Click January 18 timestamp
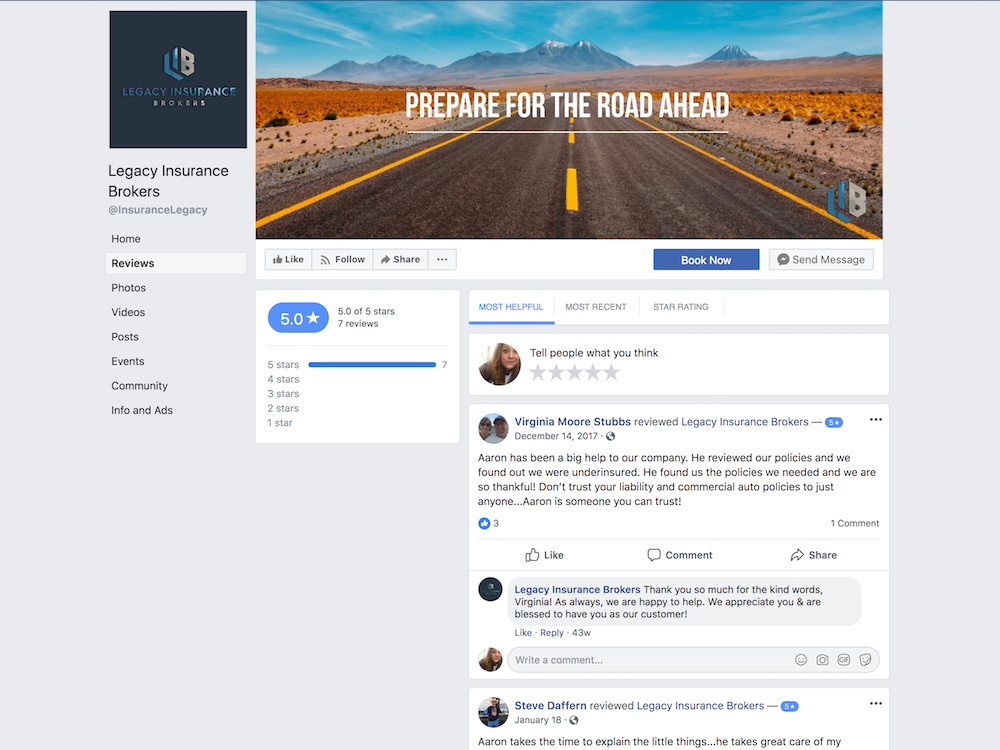This screenshot has height=750, width=1000. pos(538,720)
